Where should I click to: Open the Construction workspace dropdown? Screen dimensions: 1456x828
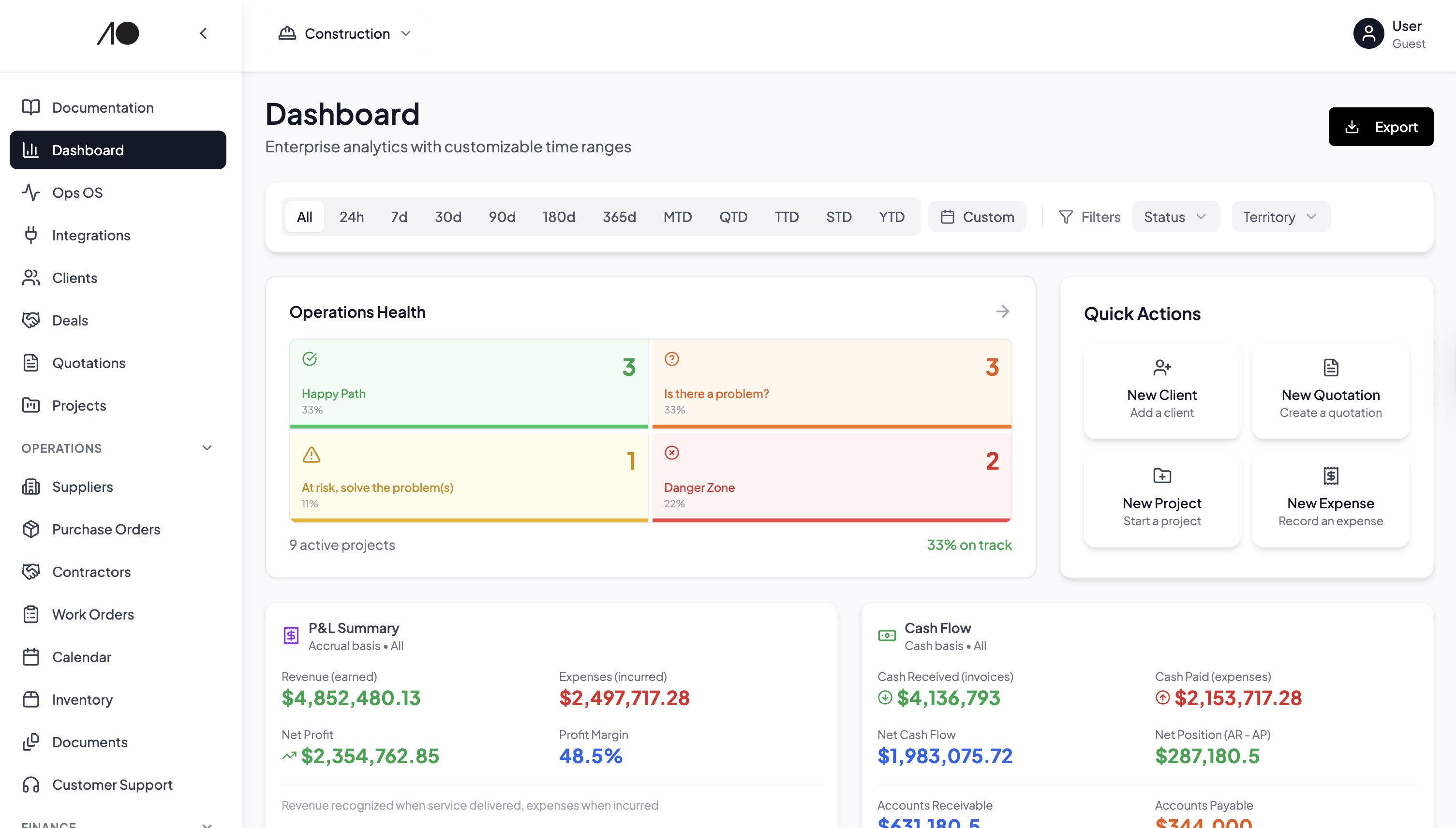tap(345, 33)
